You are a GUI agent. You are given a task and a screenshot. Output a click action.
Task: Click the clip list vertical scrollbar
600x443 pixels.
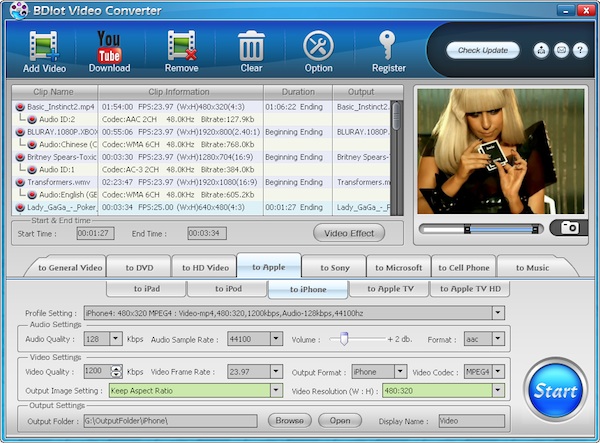(x=397, y=158)
